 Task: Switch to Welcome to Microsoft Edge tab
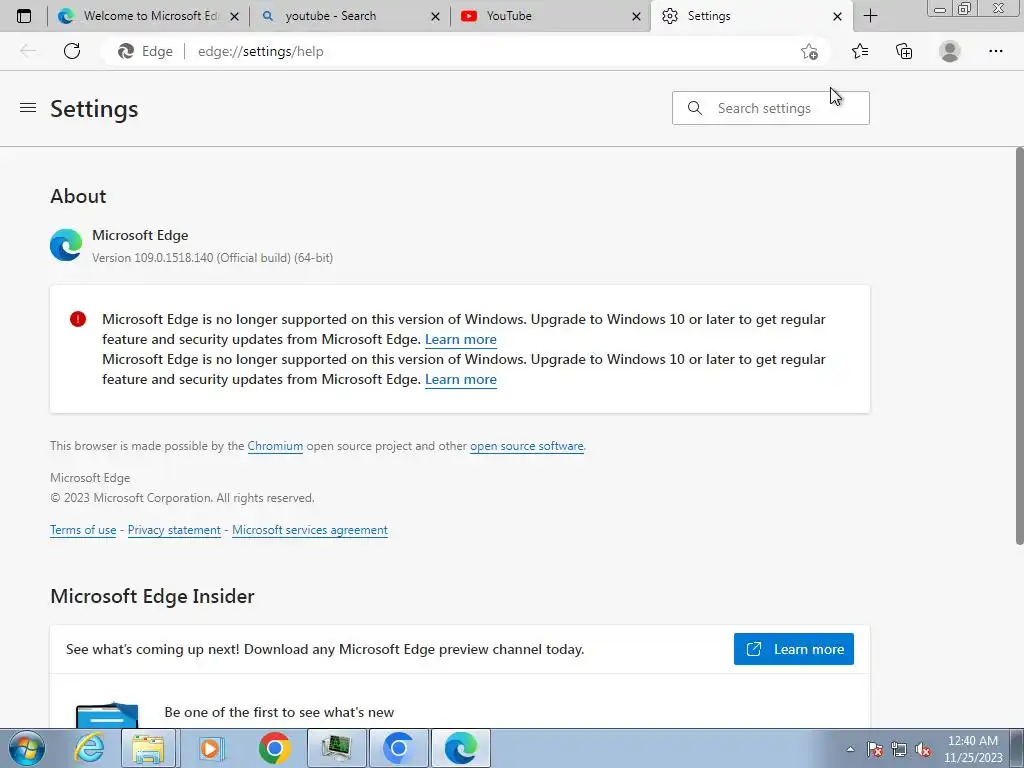pyautogui.click(x=149, y=16)
